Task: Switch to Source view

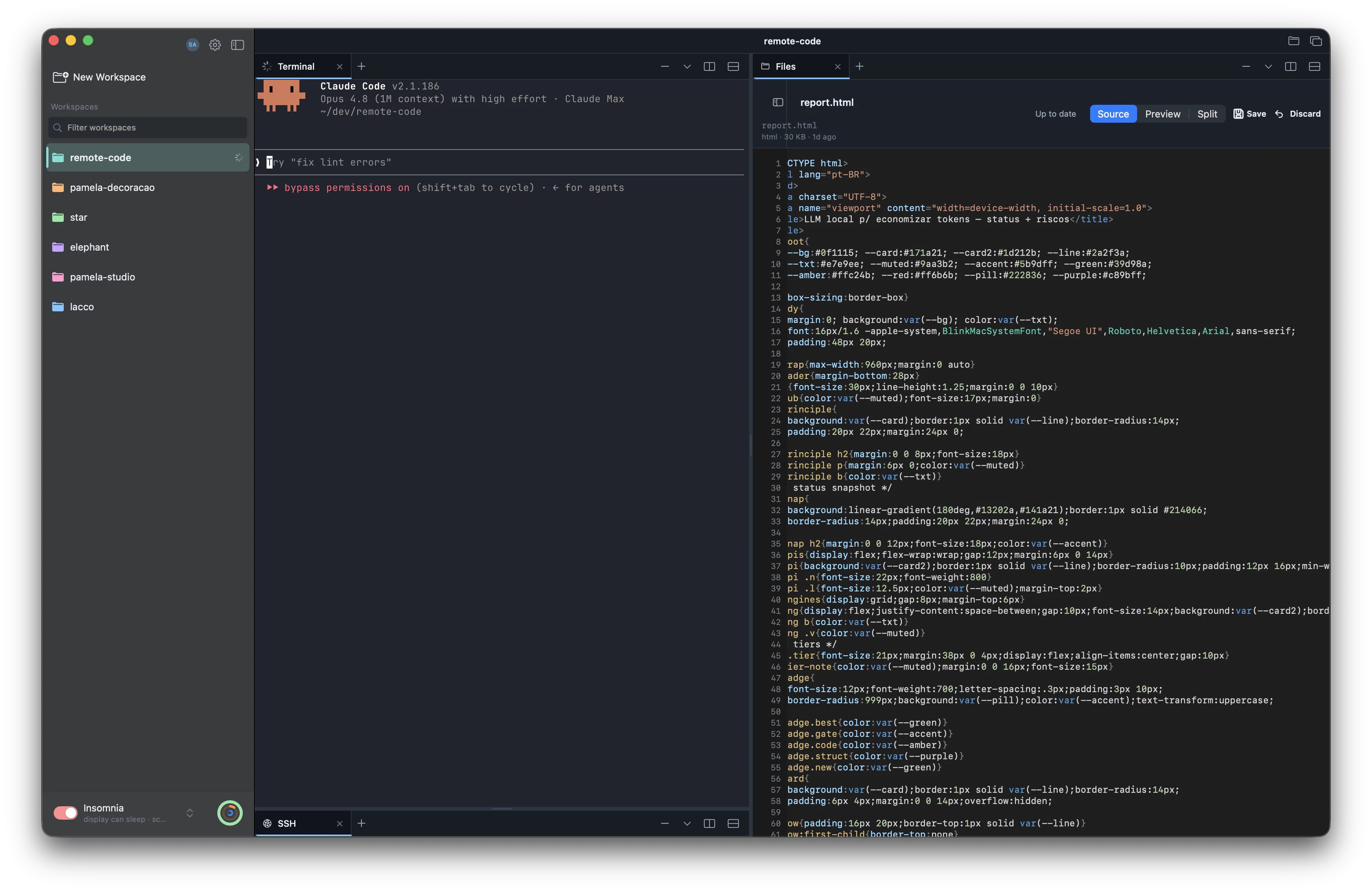Action: click(1113, 114)
